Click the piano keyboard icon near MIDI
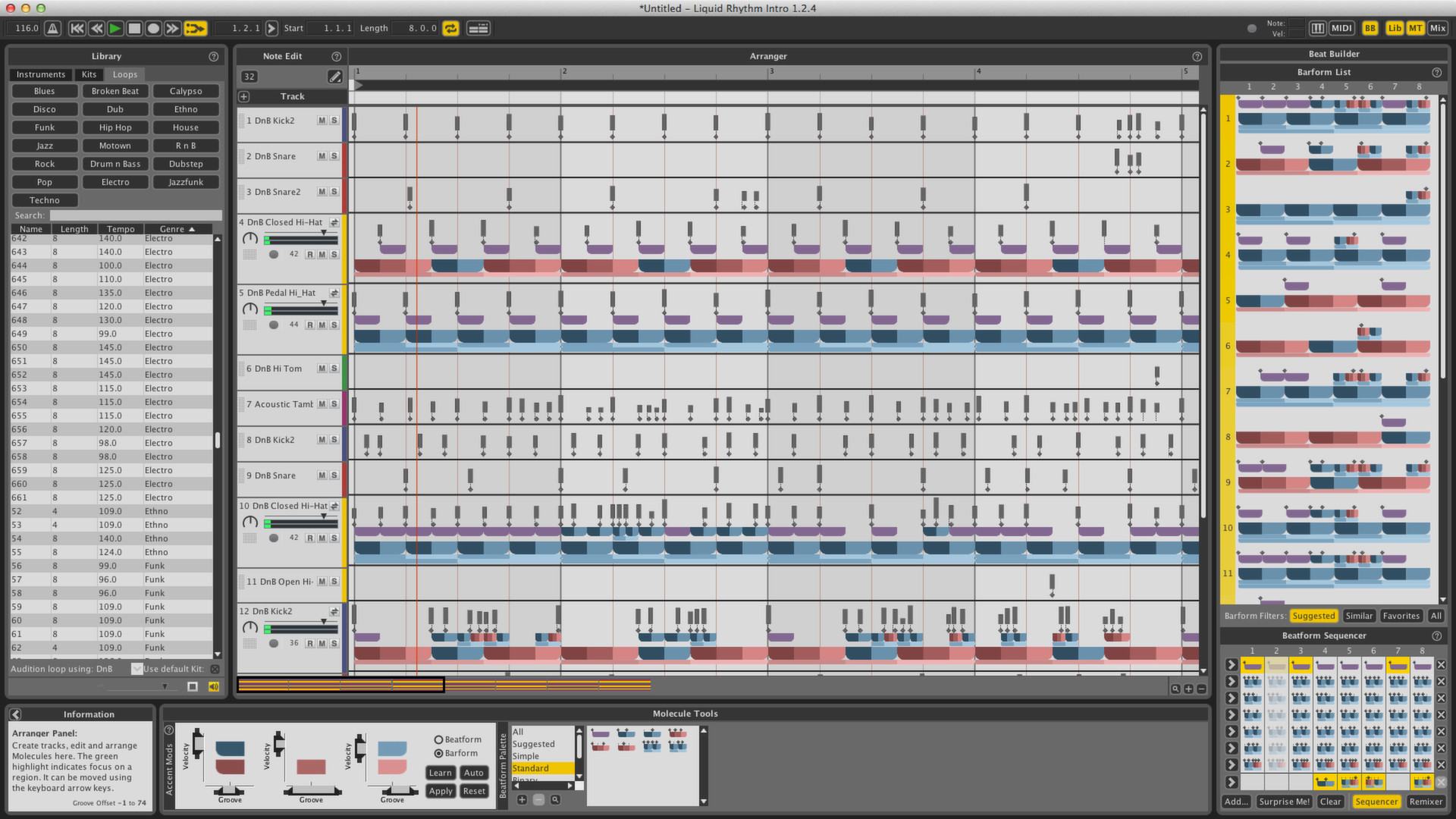The image size is (1456, 819). pyautogui.click(x=1317, y=27)
